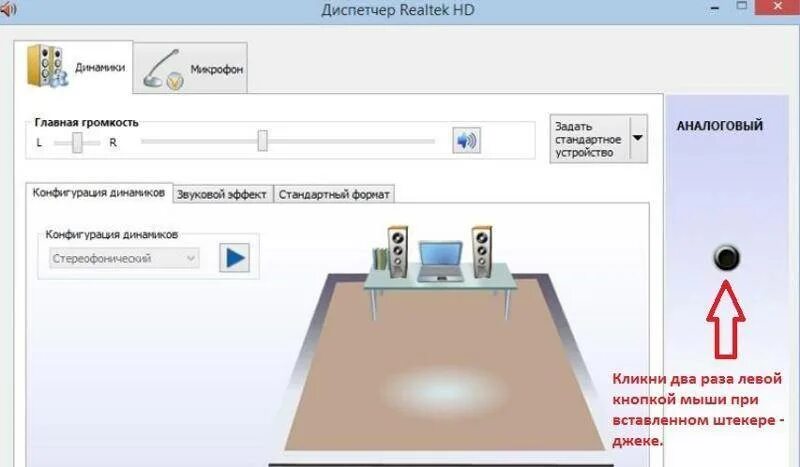The width and height of the screenshot is (800, 467).
Task: Mute sound with the speaker volume button
Action: [466, 140]
